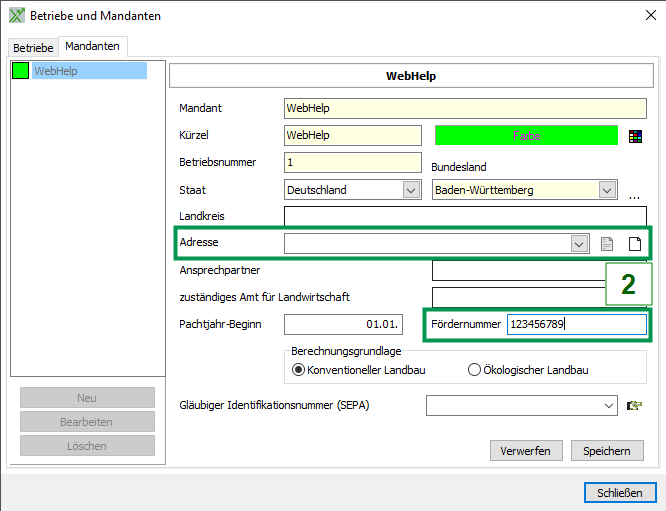Click the app icon in title bar
This screenshot has height=511, width=666.
click(17, 16)
